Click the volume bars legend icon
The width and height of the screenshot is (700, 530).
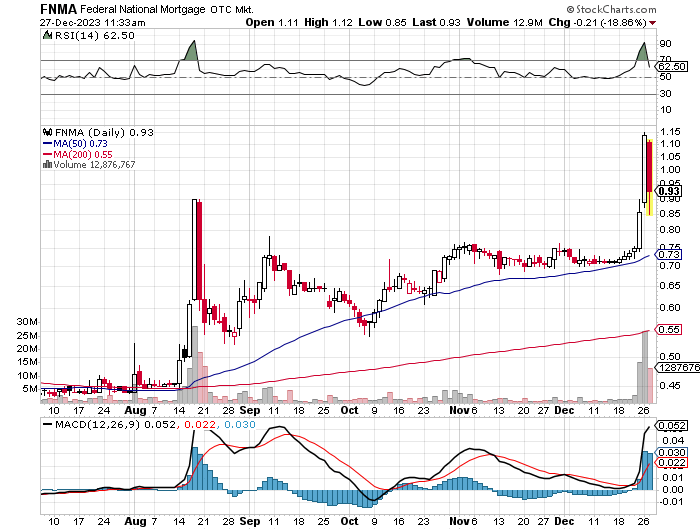[47, 164]
